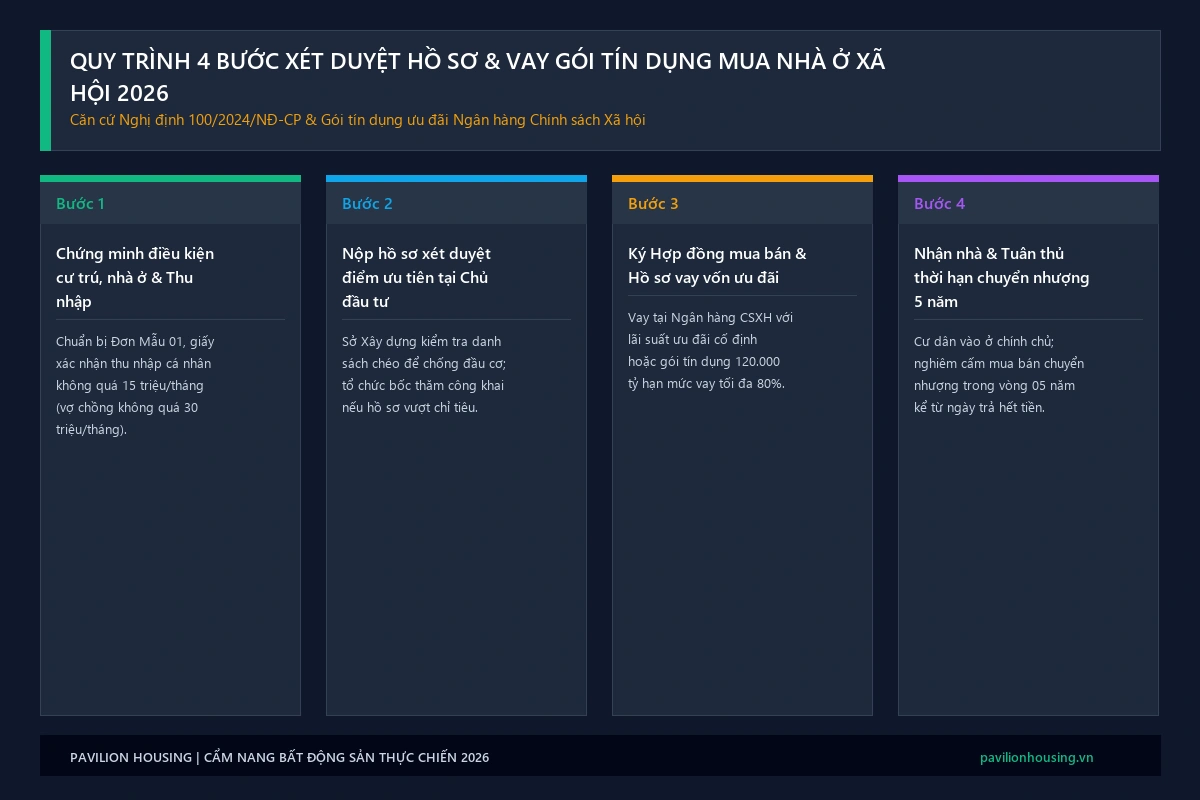Select the 'Bước 2' header label
Screen dimensions: 1200x800
[x=367, y=204]
